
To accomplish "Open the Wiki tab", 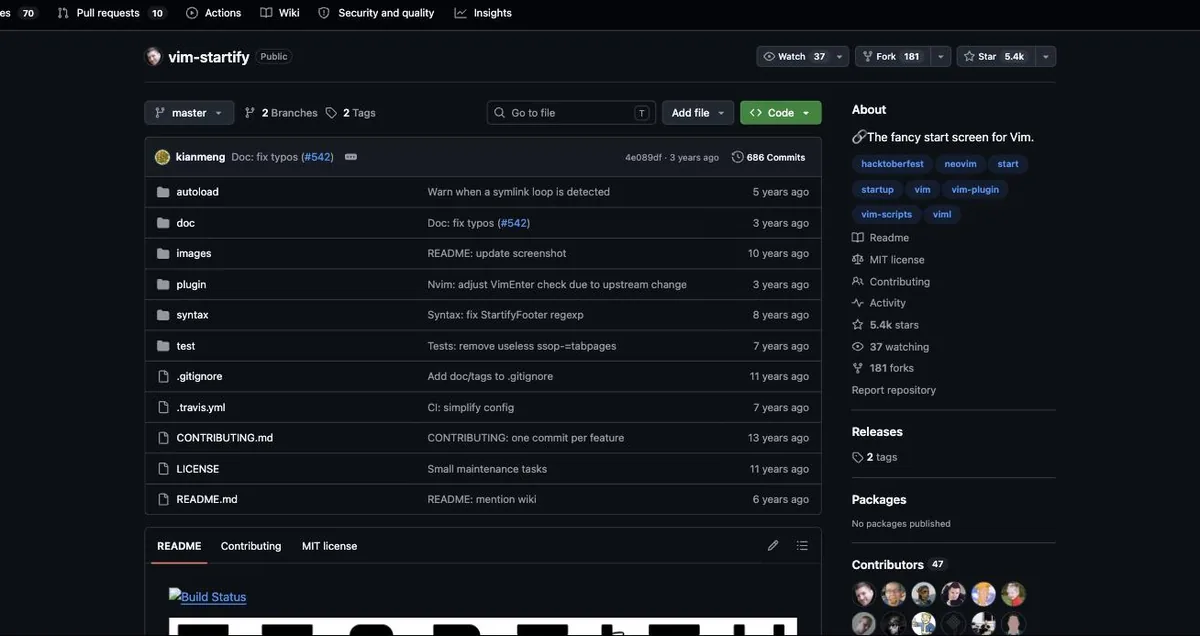I will pos(279,13).
